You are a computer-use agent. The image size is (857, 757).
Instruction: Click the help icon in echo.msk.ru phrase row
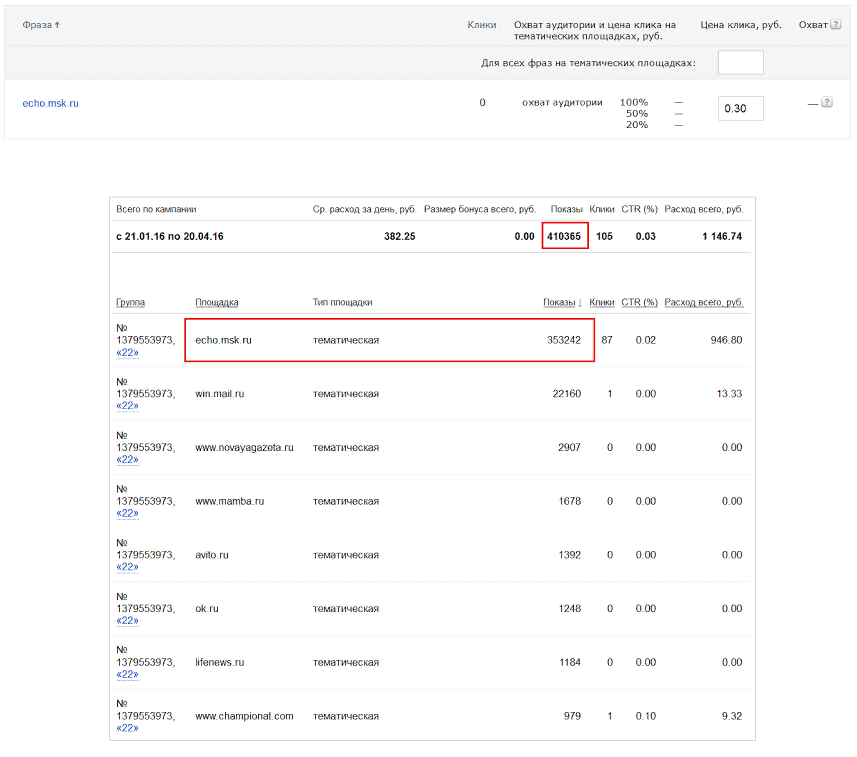(827, 102)
